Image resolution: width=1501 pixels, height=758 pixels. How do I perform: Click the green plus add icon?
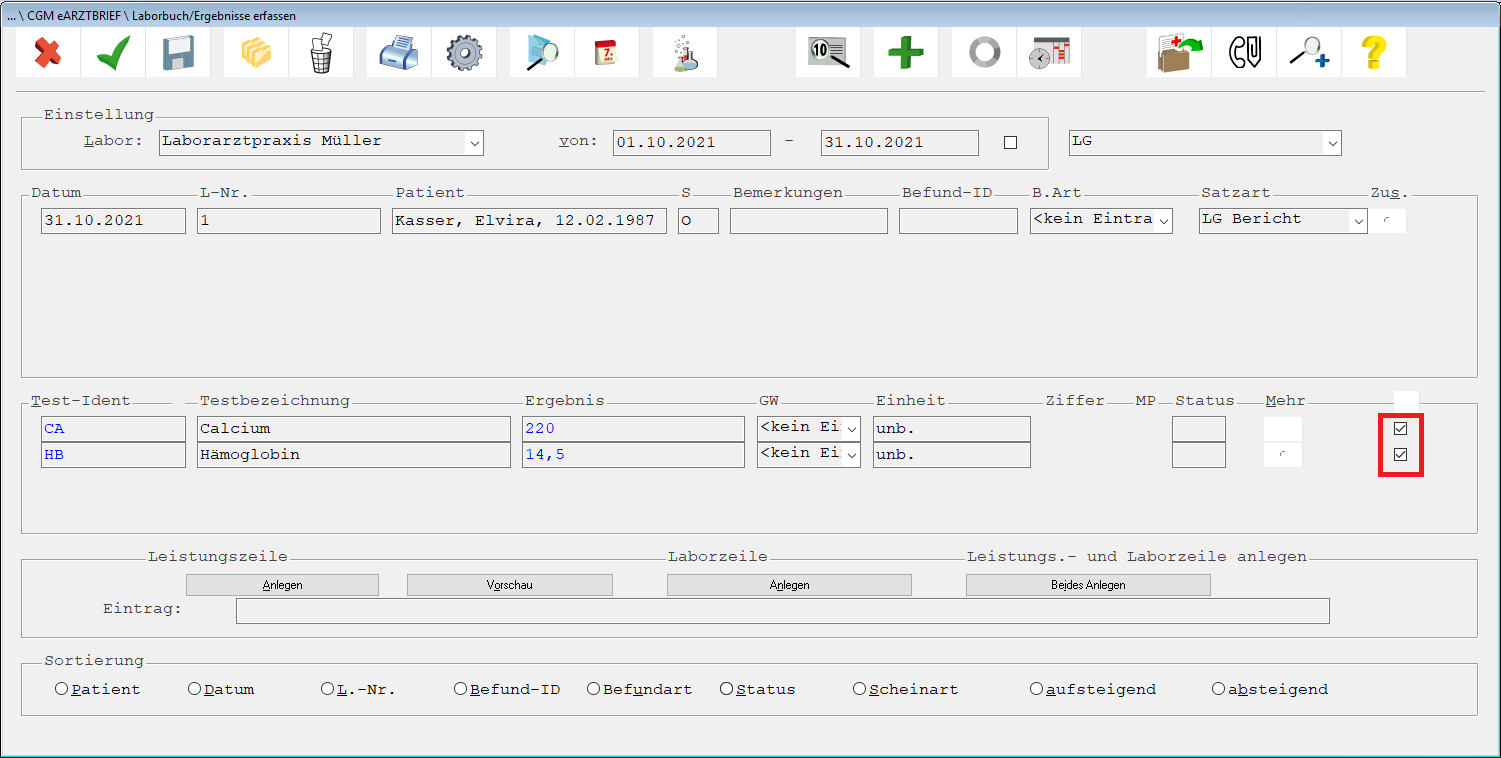905,52
